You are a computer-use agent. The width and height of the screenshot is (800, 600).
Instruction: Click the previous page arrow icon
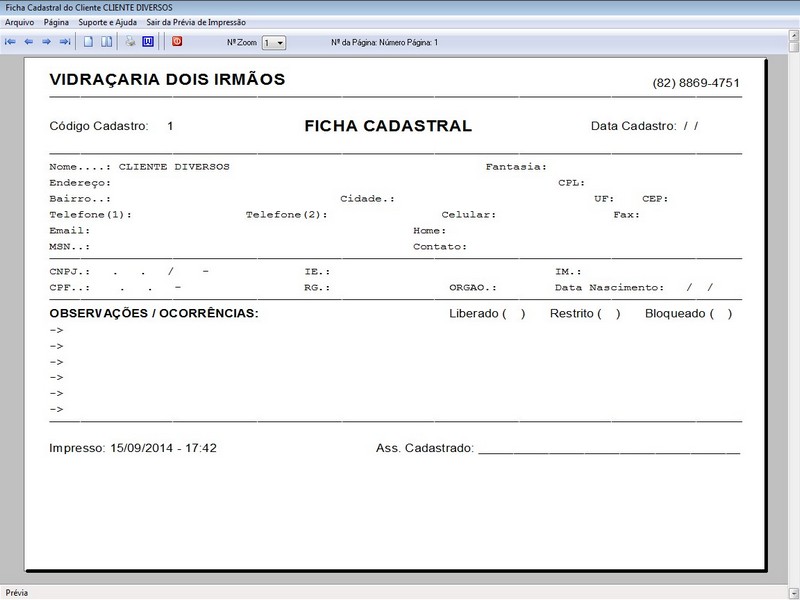[28, 42]
